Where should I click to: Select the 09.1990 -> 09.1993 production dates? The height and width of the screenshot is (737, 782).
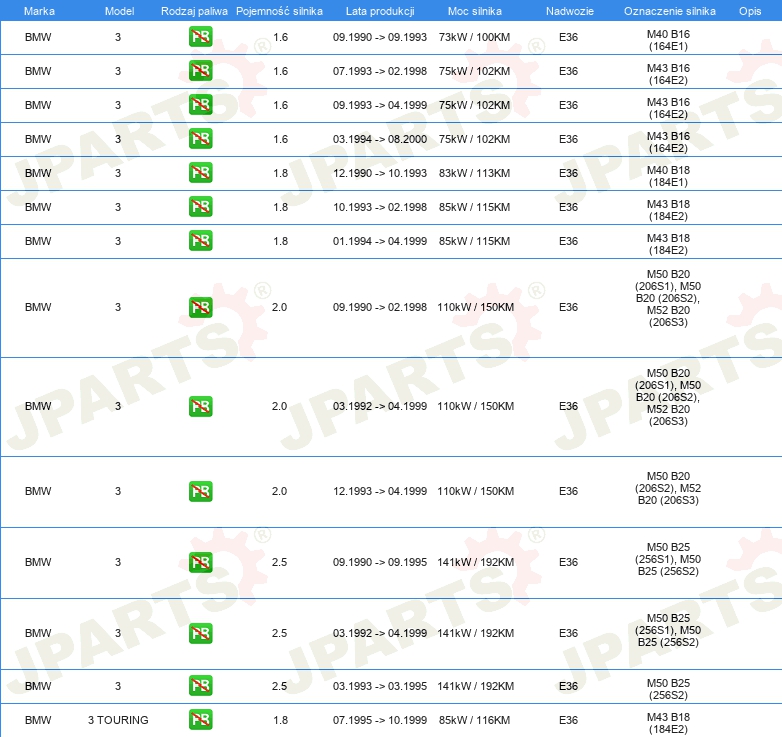coord(380,37)
